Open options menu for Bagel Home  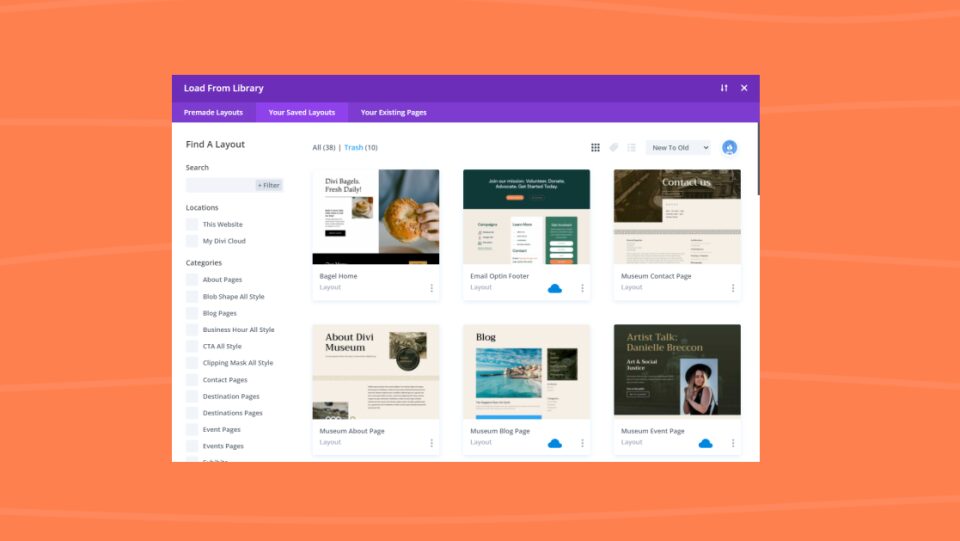(x=432, y=288)
